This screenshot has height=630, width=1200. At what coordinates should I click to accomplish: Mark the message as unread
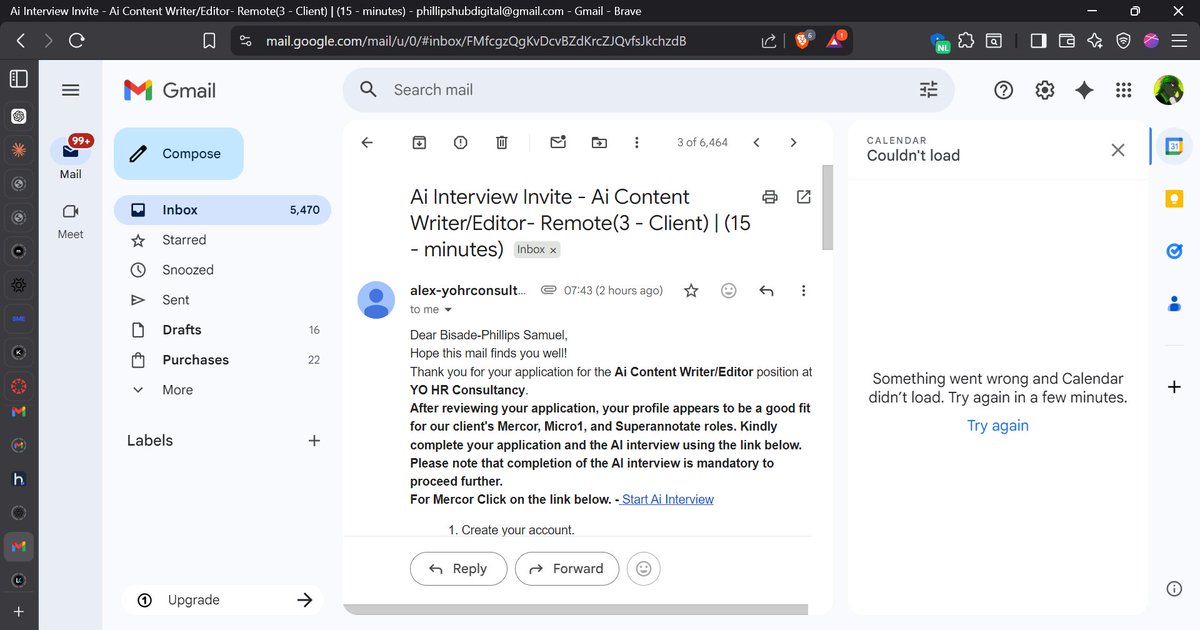557,142
